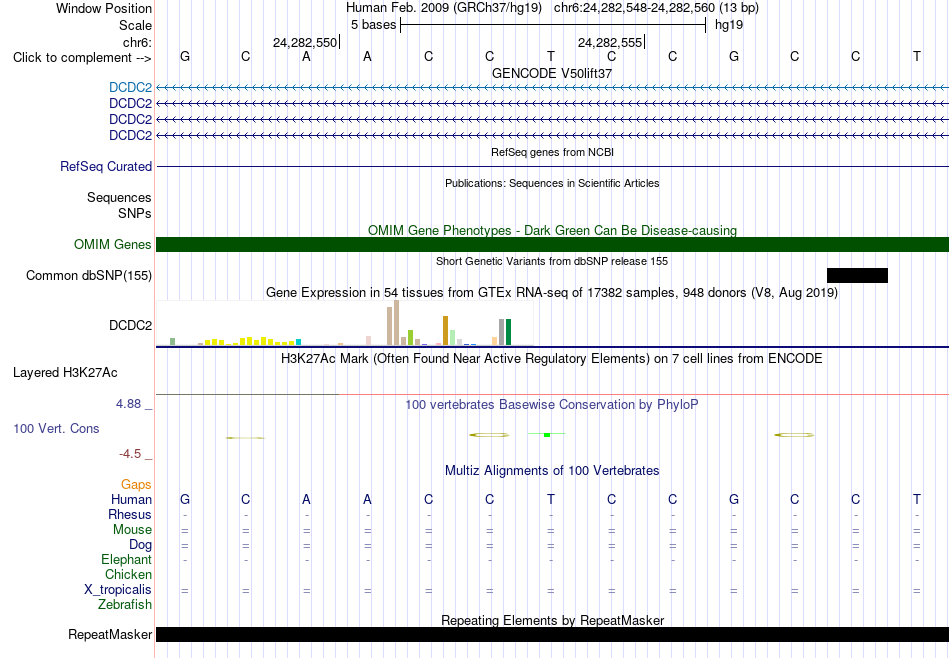Click the 5 bases scale bar
Viewport: 950px width, 658px height.
click(x=553, y=25)
